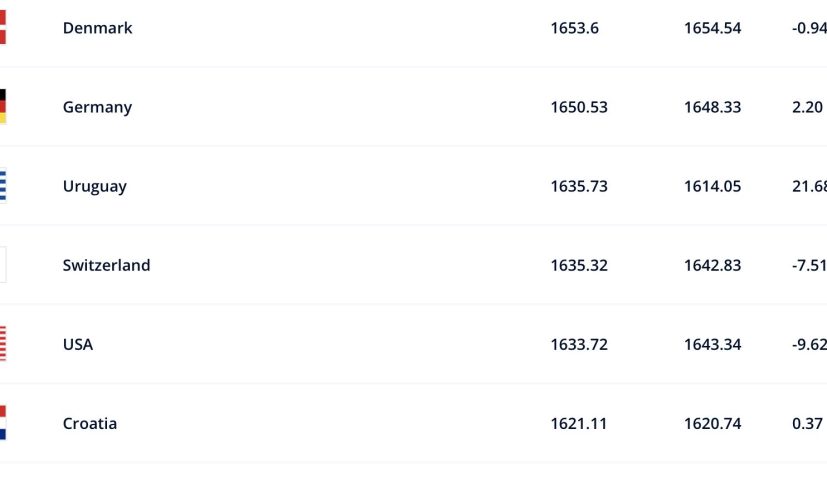Open the Switzerland team link
Screen dimensions: 827x478
click(x=106, y=265)
